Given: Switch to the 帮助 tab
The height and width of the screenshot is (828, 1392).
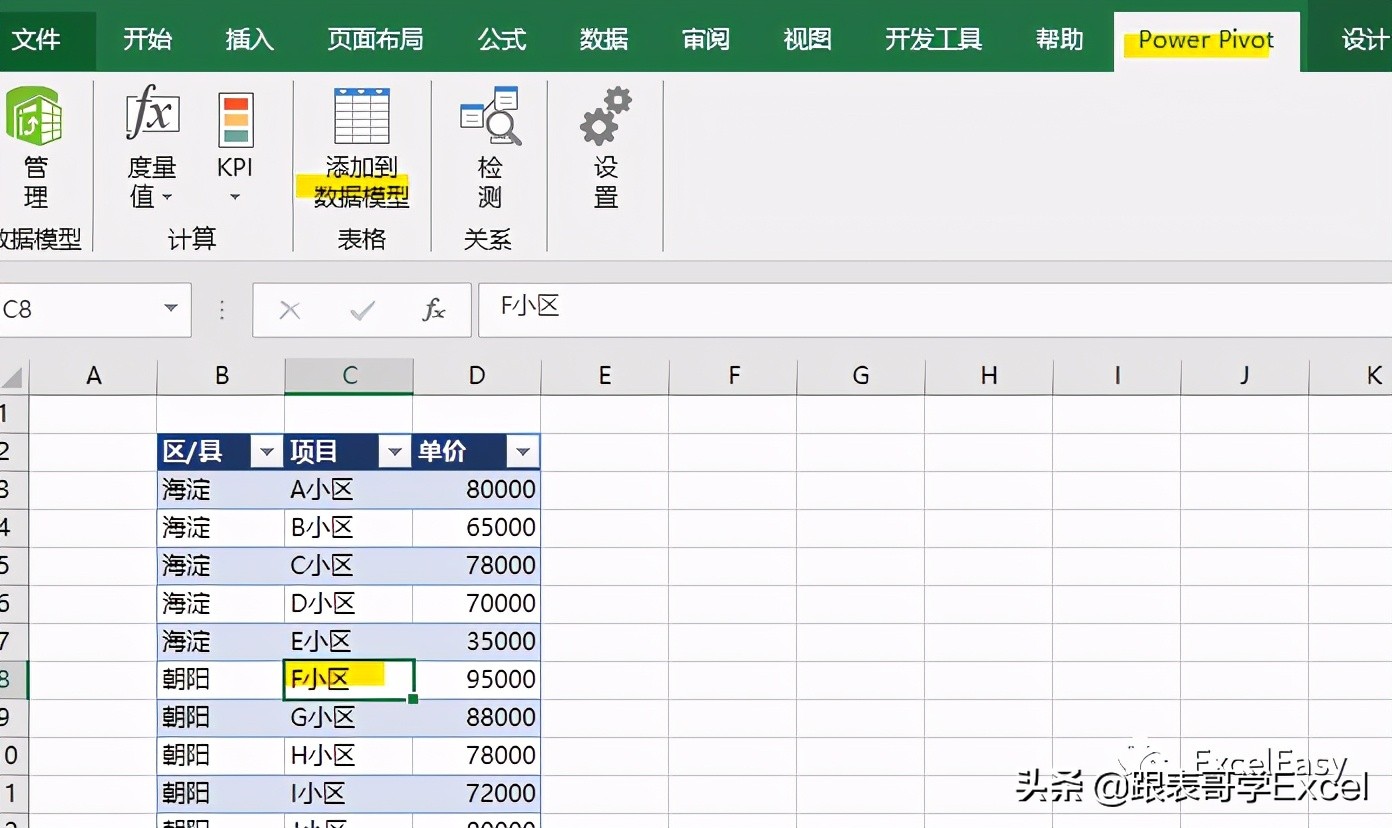Looking at the screenshot, I should (1060, 40).
